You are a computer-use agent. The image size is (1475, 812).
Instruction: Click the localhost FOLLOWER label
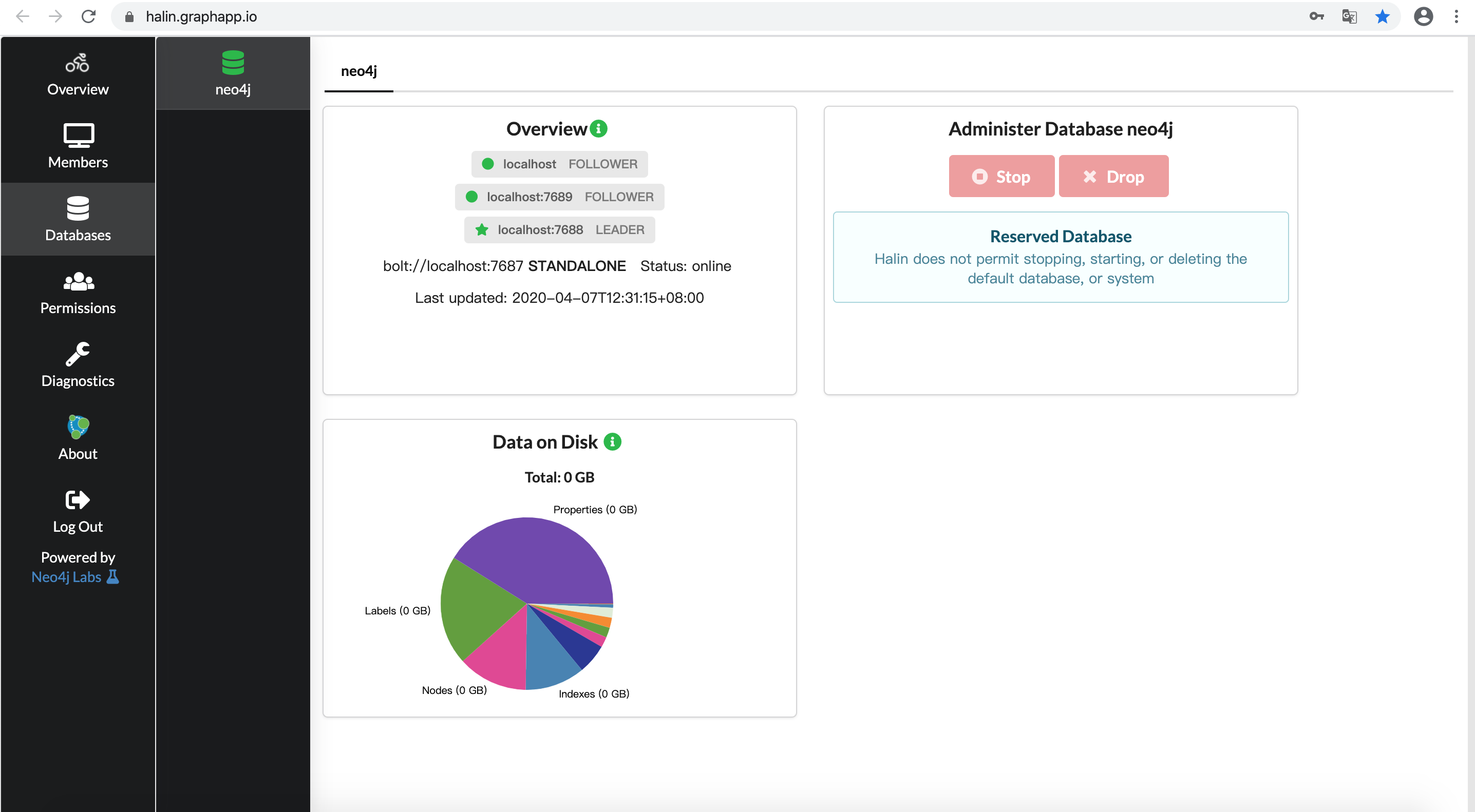tap(559, 164)
